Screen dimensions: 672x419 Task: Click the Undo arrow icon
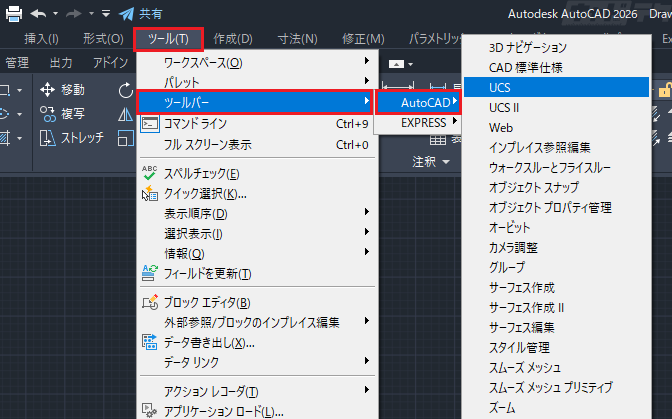[x=39, y=14]
